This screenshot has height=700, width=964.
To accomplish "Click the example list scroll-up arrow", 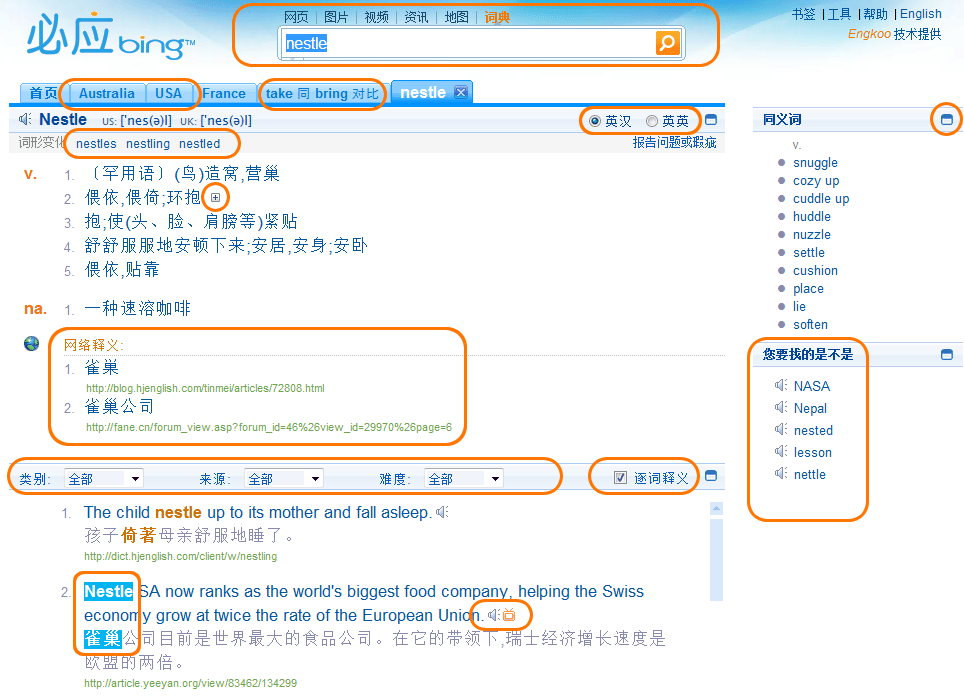I will coord(716,509).
